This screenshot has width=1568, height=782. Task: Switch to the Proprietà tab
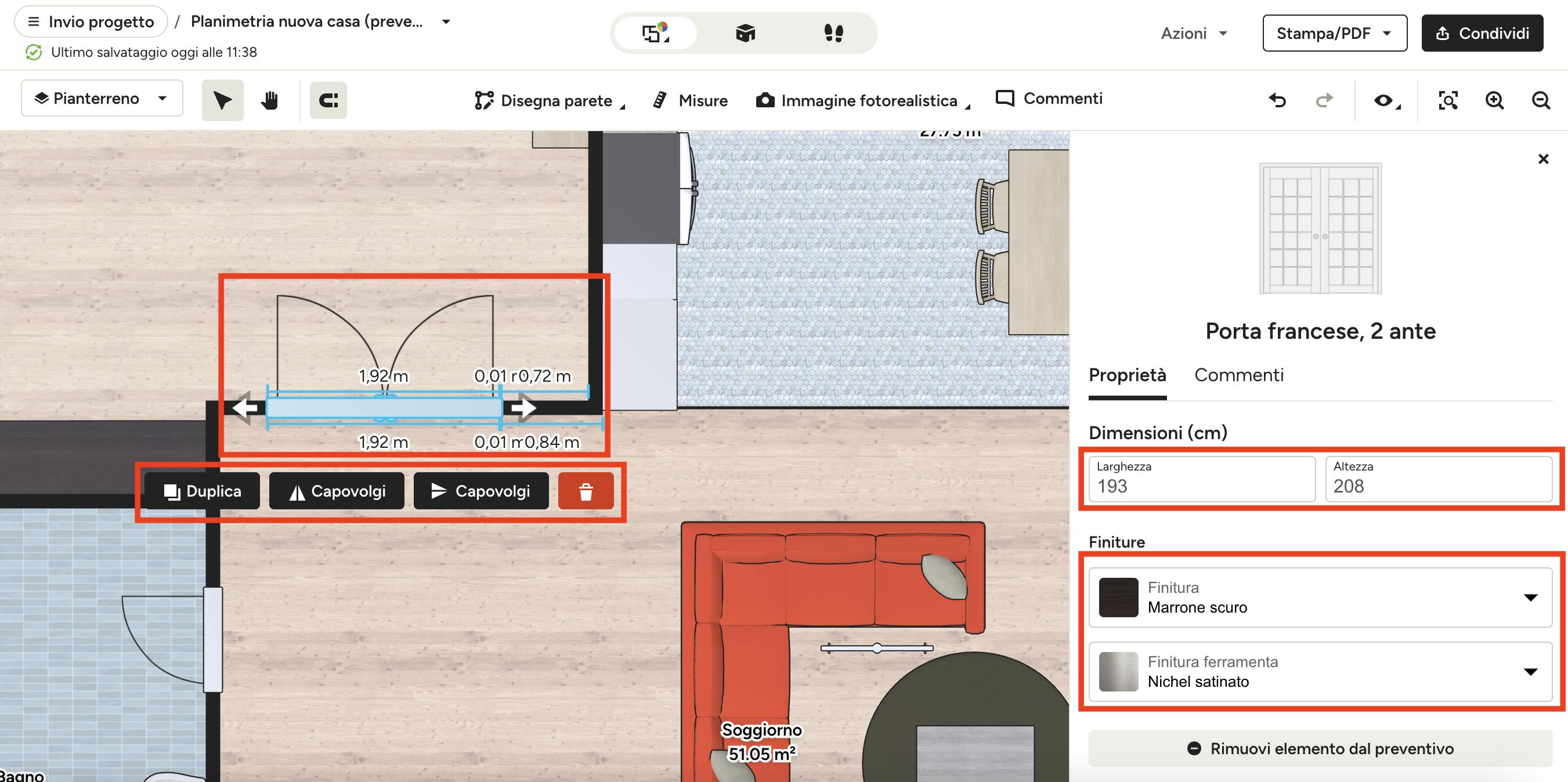point(1128,375)
